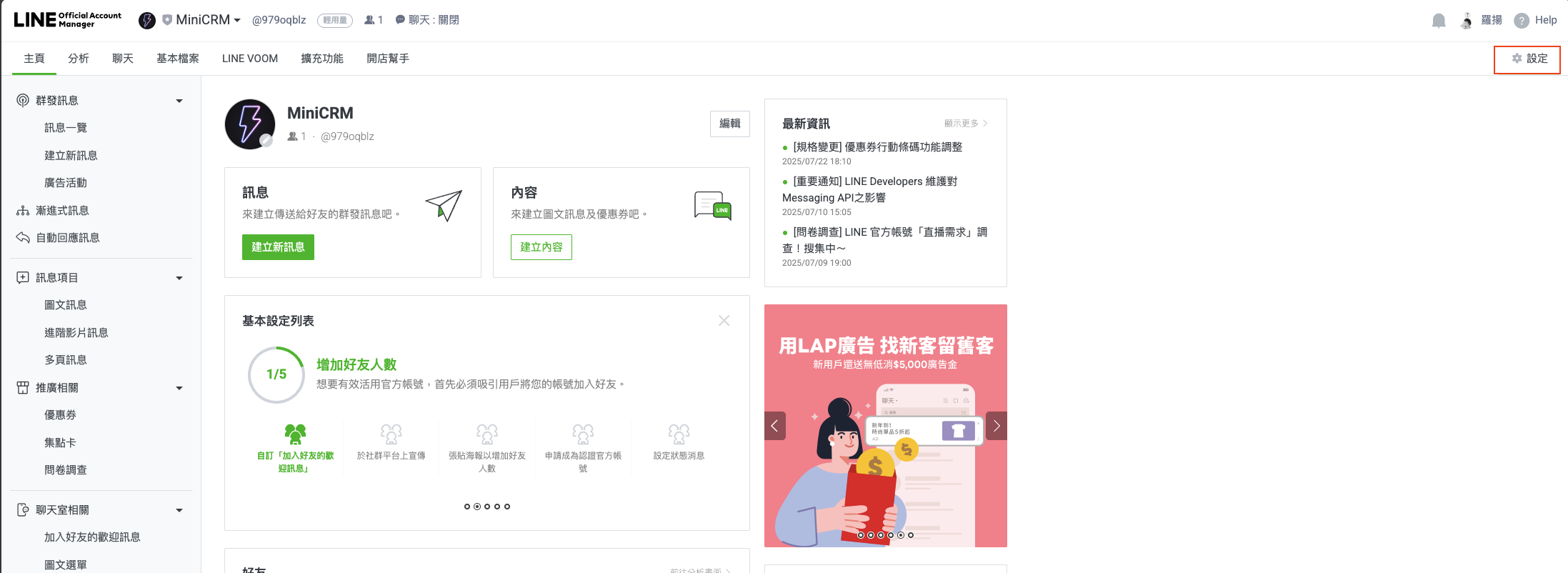Image resolution: width=1568 pixels, height=573 pixels.
Task: Click the LINE chat content icon
Action: (712, 206)
